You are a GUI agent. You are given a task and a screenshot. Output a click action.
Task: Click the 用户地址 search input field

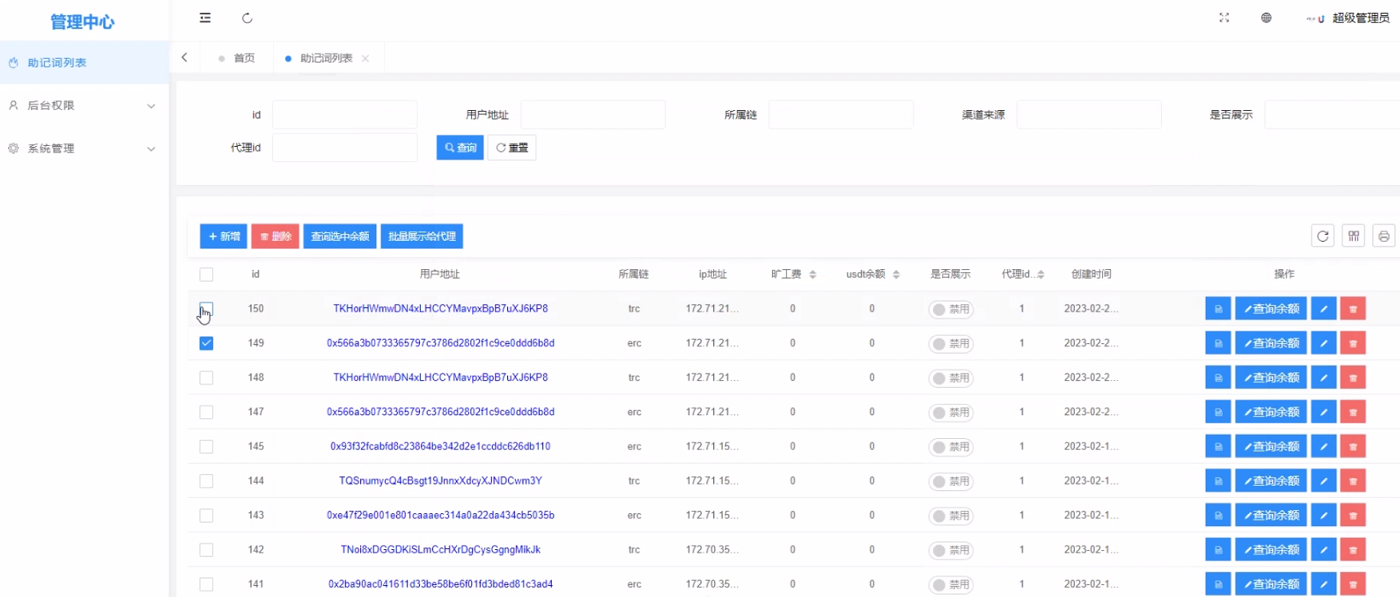(592, 115)
